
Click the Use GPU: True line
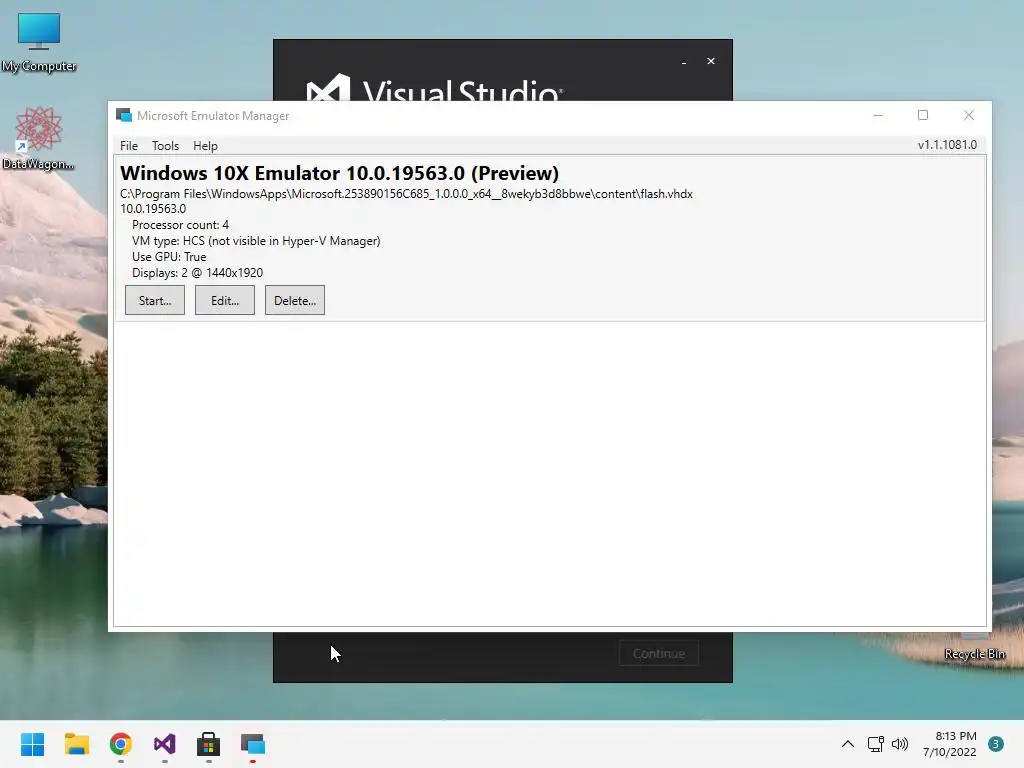pyautogui.click(x=169, y=257)
